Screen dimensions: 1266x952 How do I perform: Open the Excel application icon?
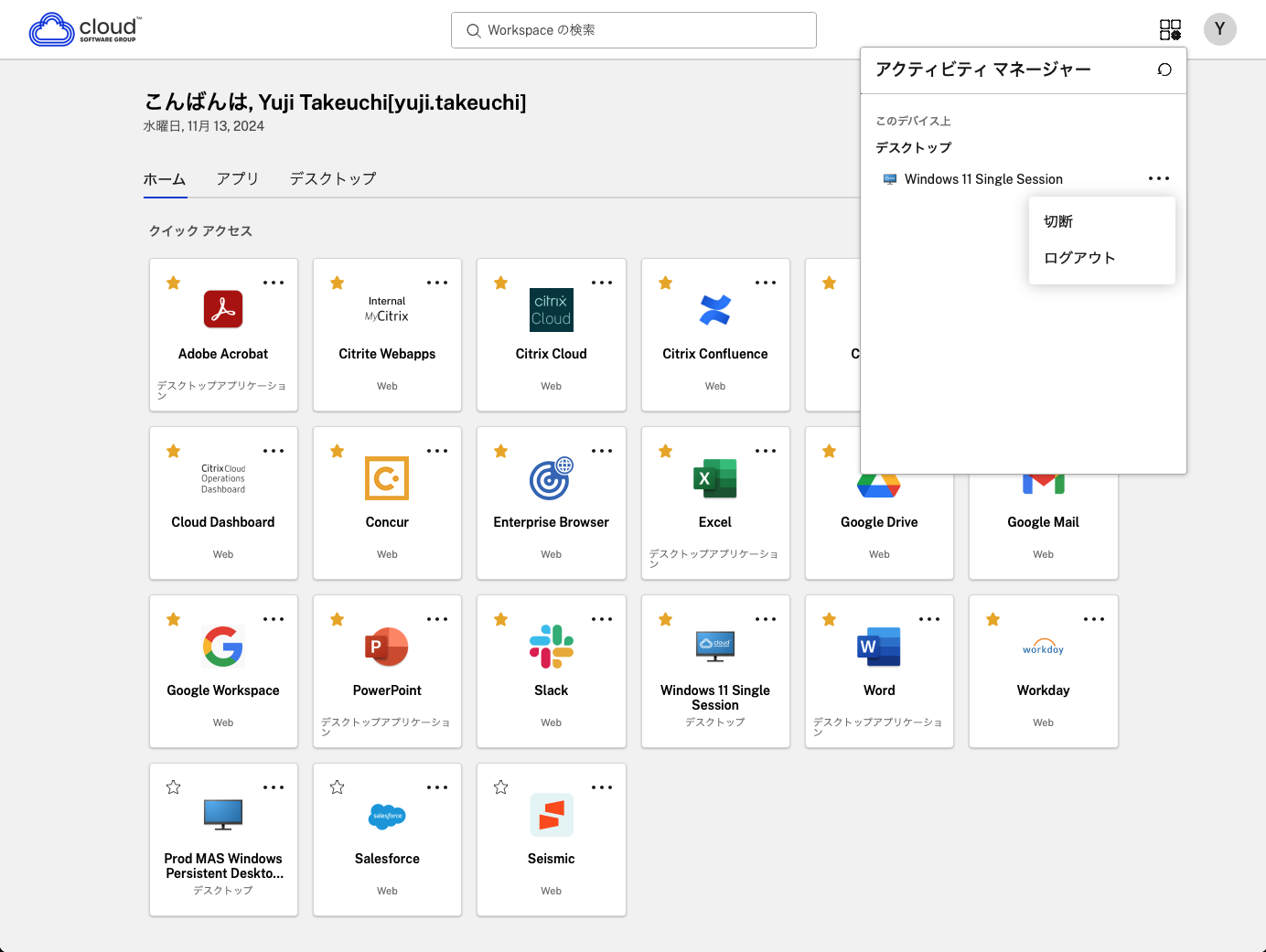click(x=714, y=478)
